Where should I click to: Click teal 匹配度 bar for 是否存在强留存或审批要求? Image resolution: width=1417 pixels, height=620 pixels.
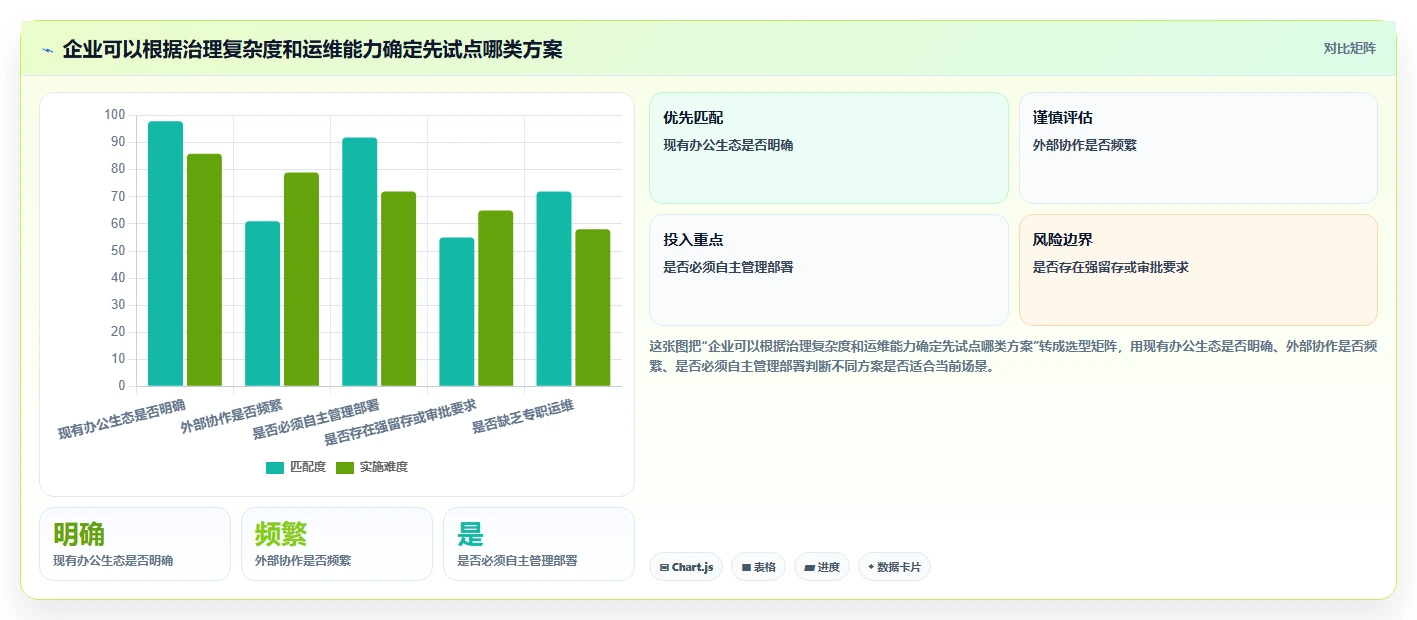[457, 312]
